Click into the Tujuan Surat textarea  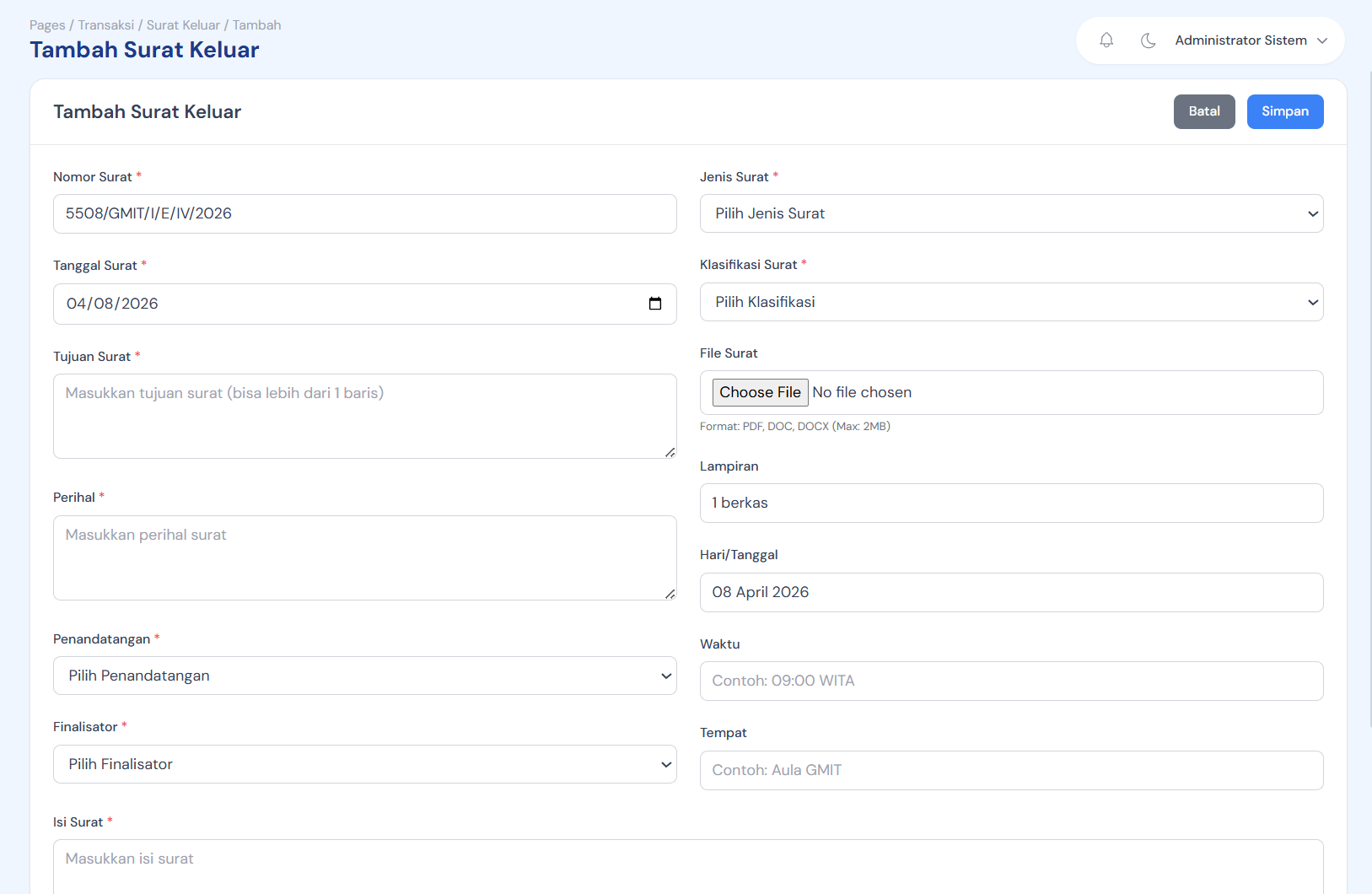(x=364, y=416)
